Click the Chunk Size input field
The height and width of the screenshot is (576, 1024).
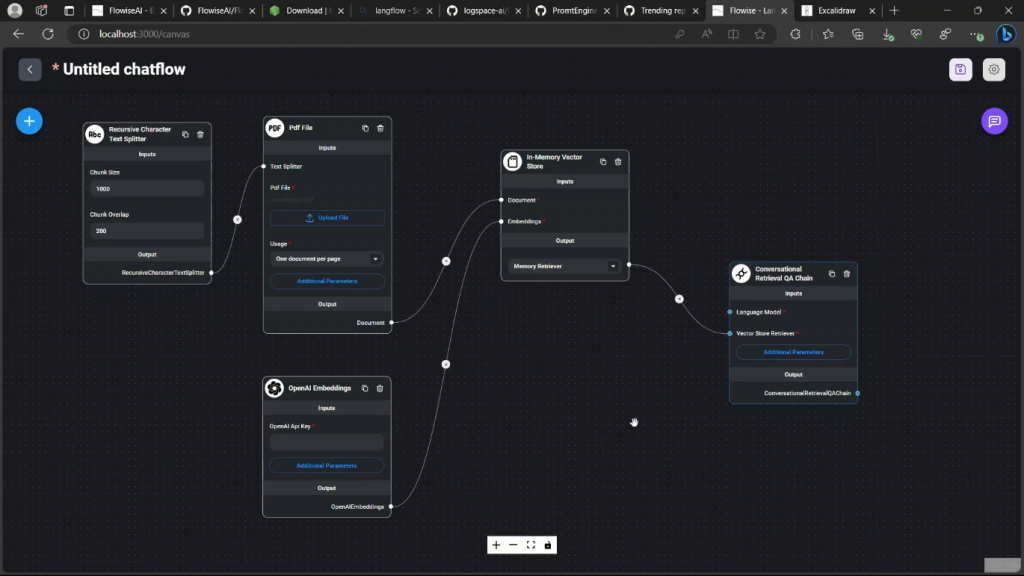coord(147,189)
